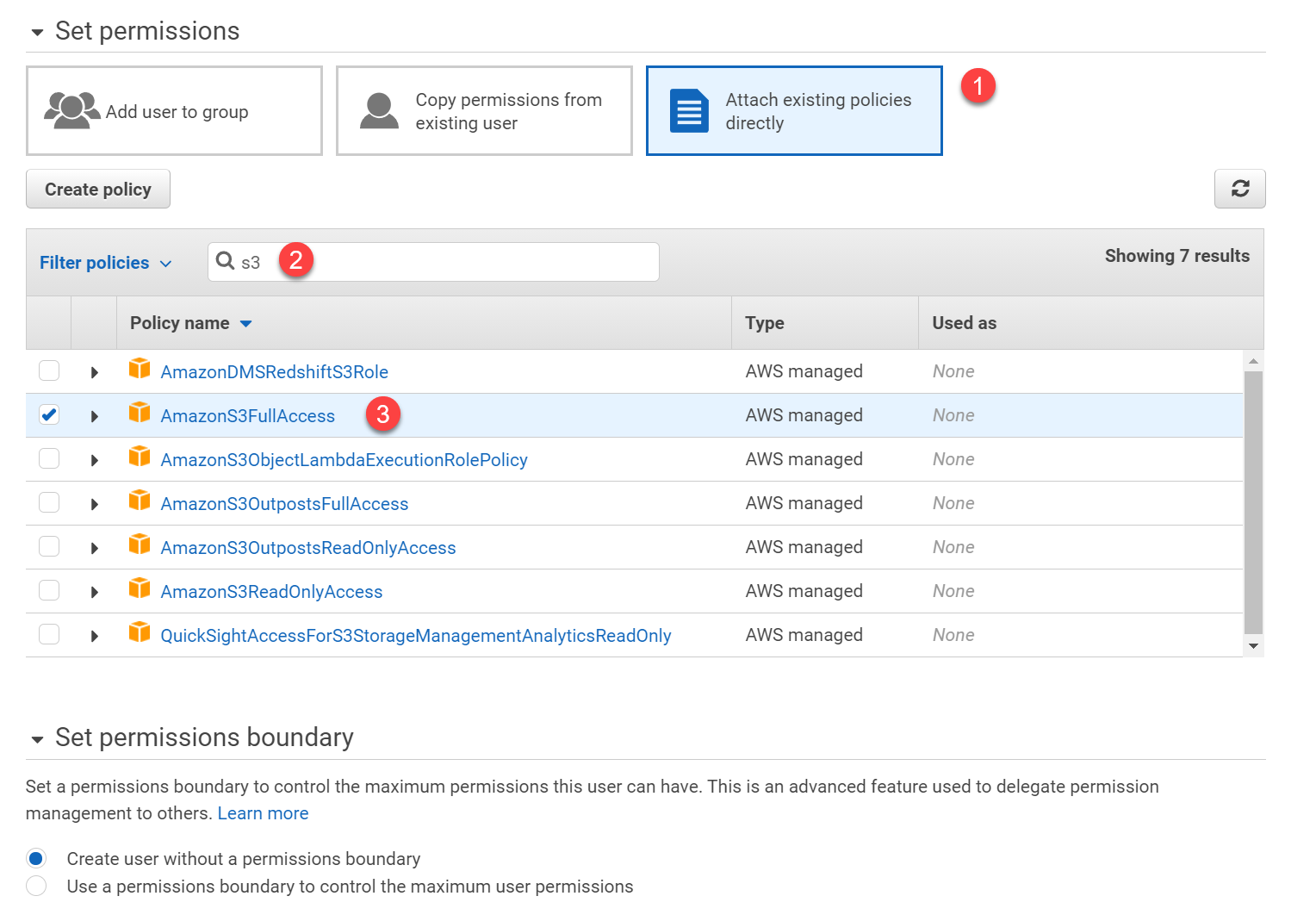Viewport: 1316px width, 921px height.
Task: Click the policy search field containing s3
Action: pos(433,262)
